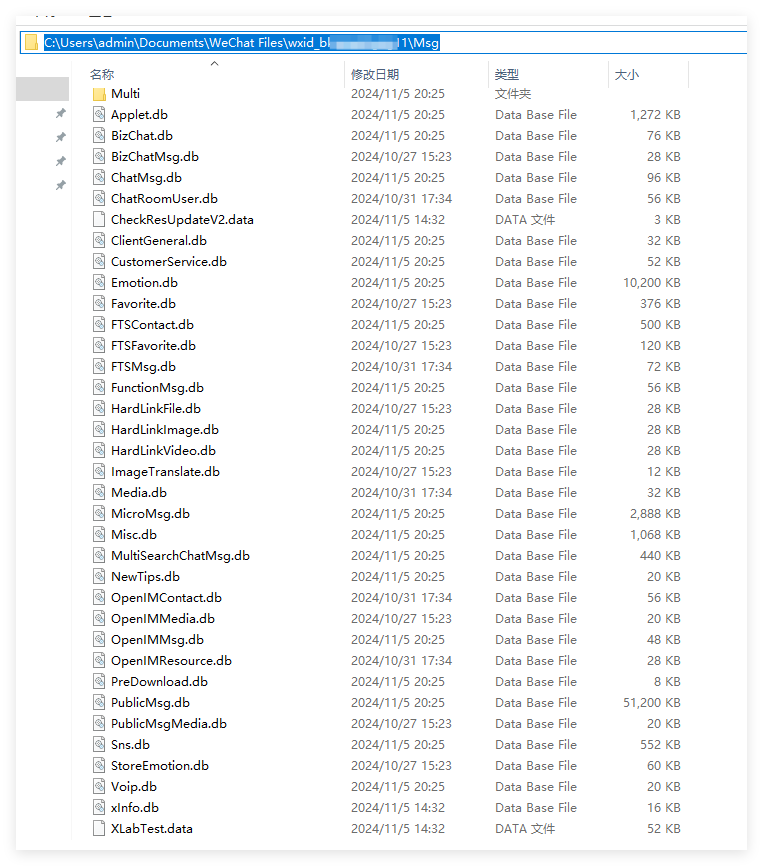Click the modified date of xInfo.db
This screenshot has width=763, height=866.
398,807
